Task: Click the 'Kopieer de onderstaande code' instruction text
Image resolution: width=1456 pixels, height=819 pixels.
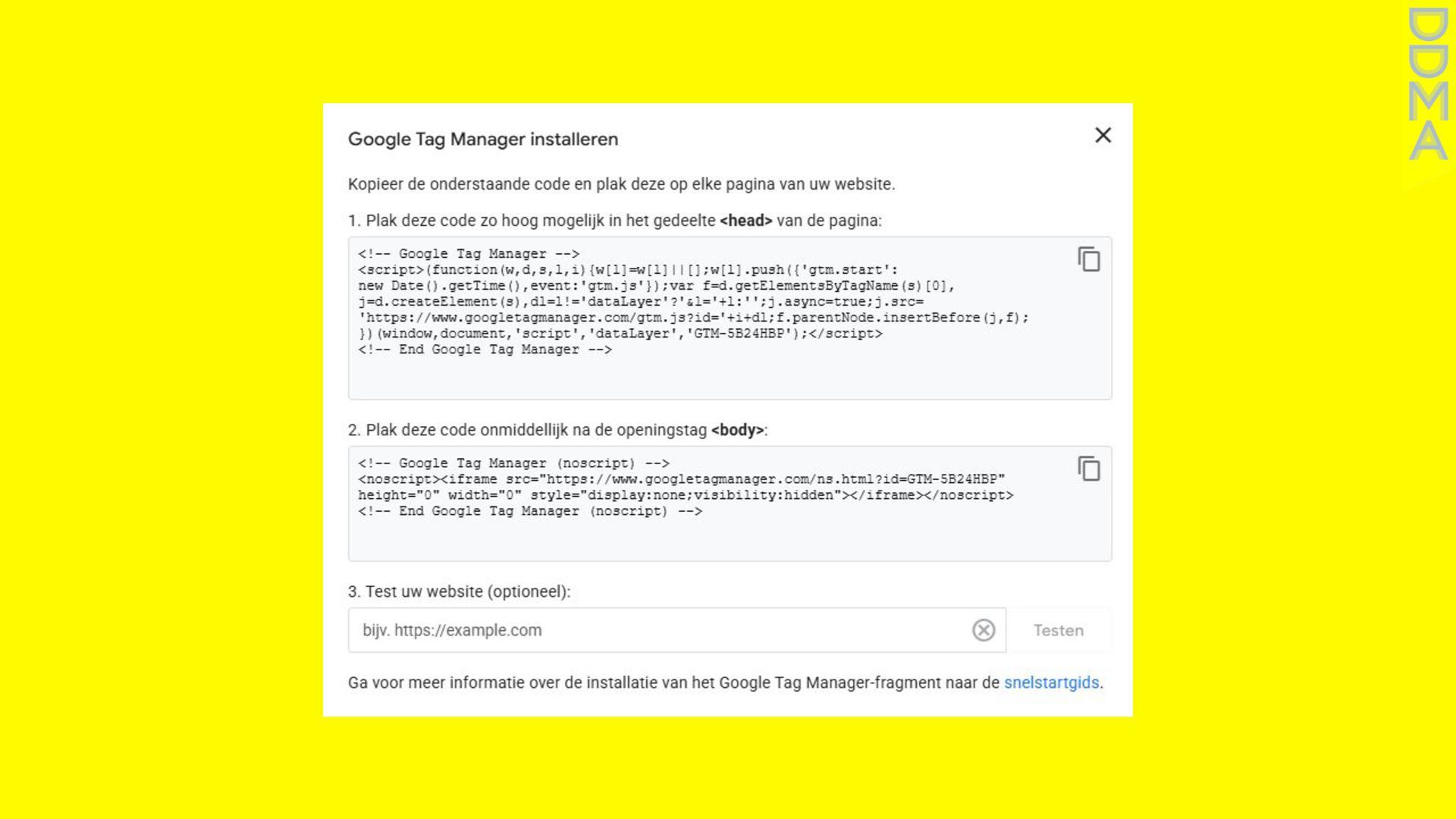Action: tap(621, 184)
